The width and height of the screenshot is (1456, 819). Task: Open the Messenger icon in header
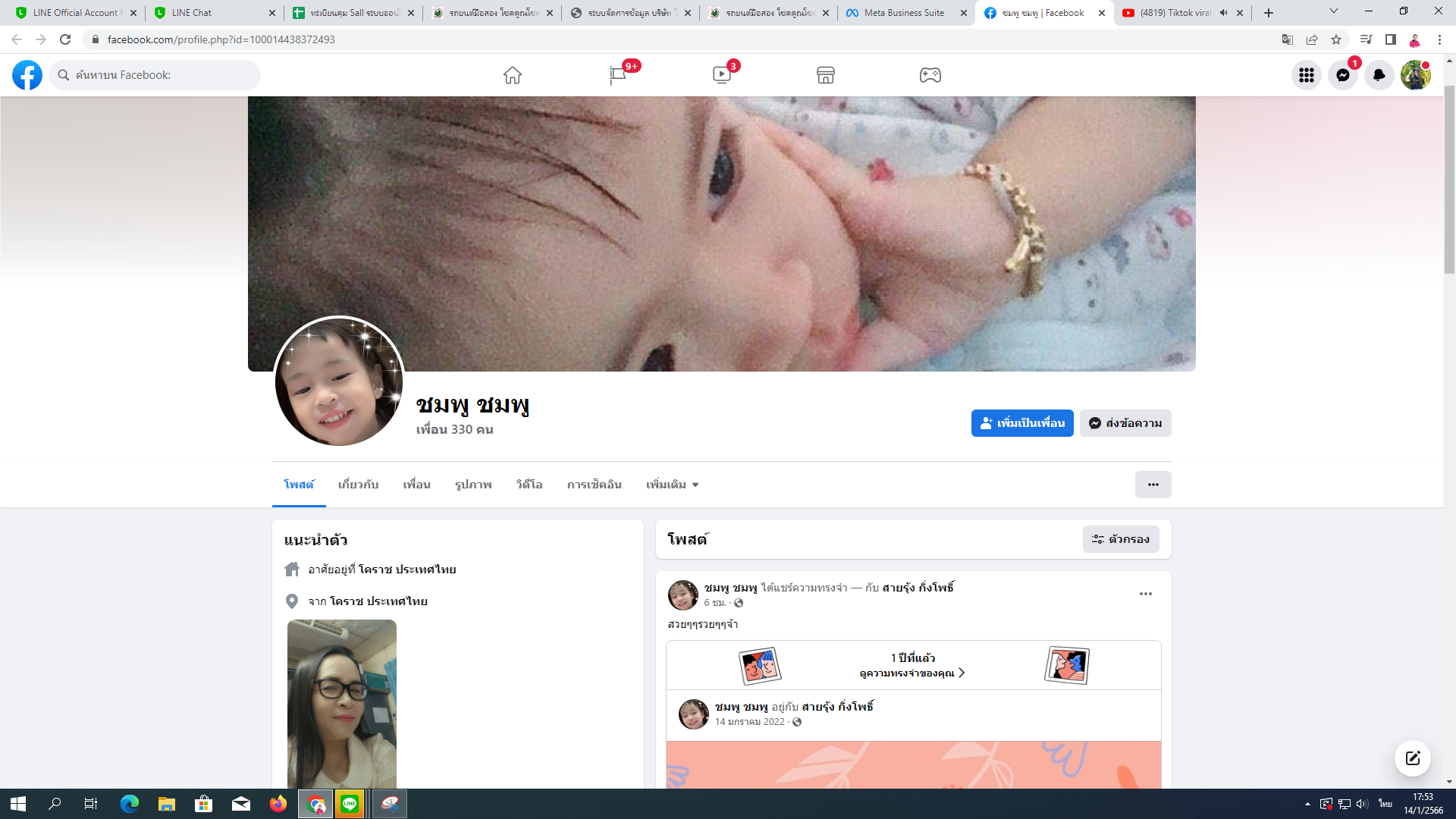[1342, 75]
